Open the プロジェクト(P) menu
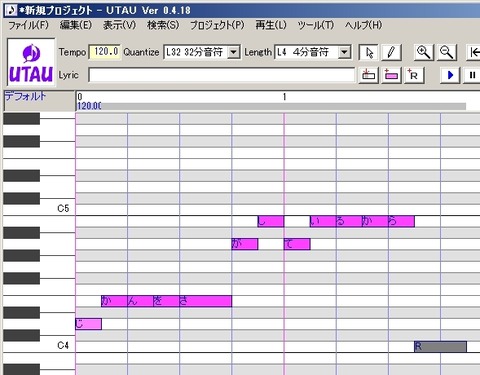 coord(217,25)
